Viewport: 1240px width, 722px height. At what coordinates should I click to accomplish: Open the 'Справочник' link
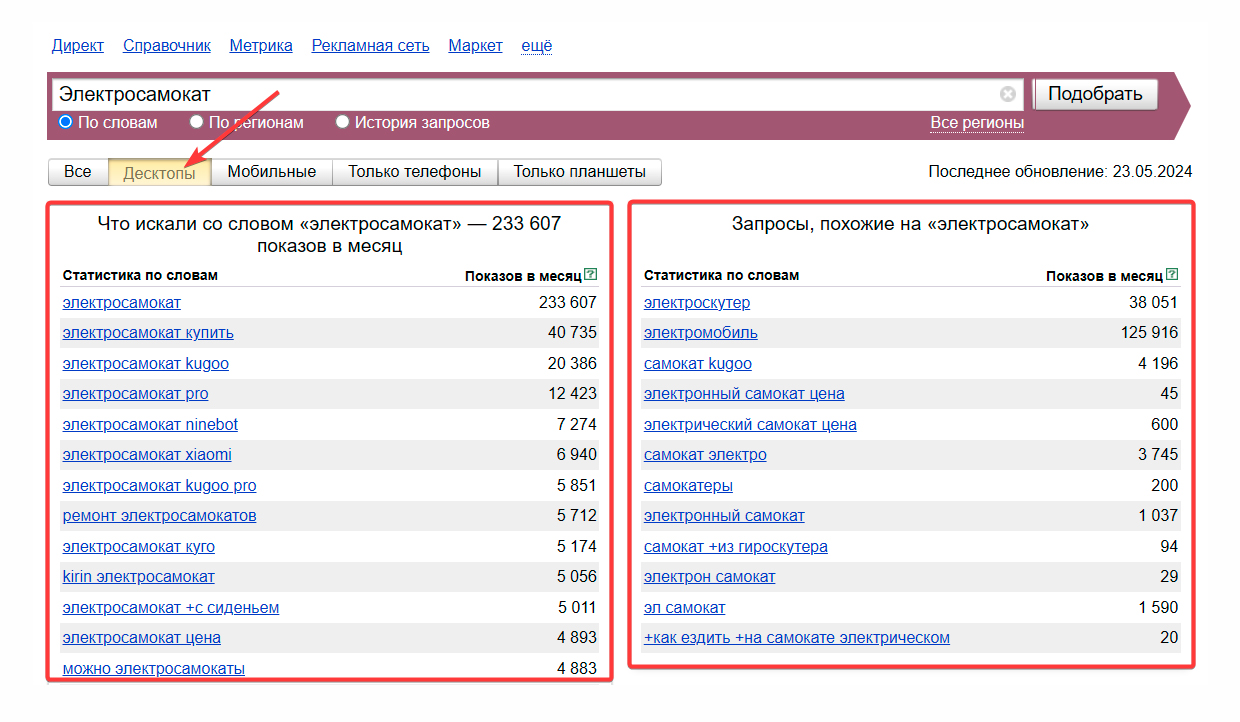click(x=167, y=46)
